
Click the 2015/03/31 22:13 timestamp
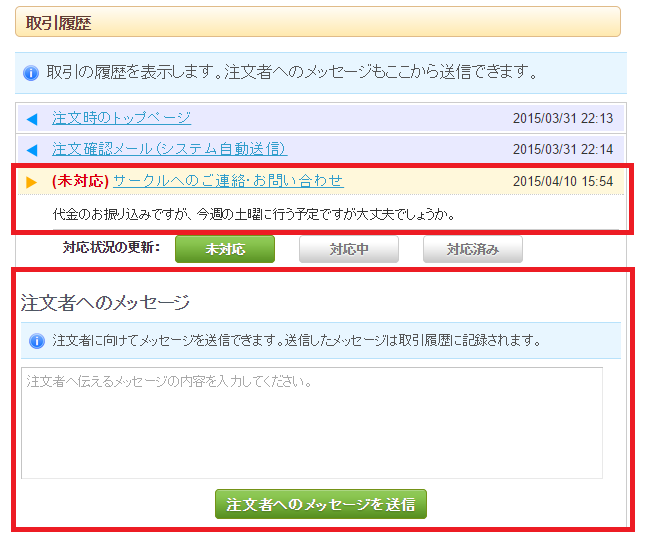(562, 119)
